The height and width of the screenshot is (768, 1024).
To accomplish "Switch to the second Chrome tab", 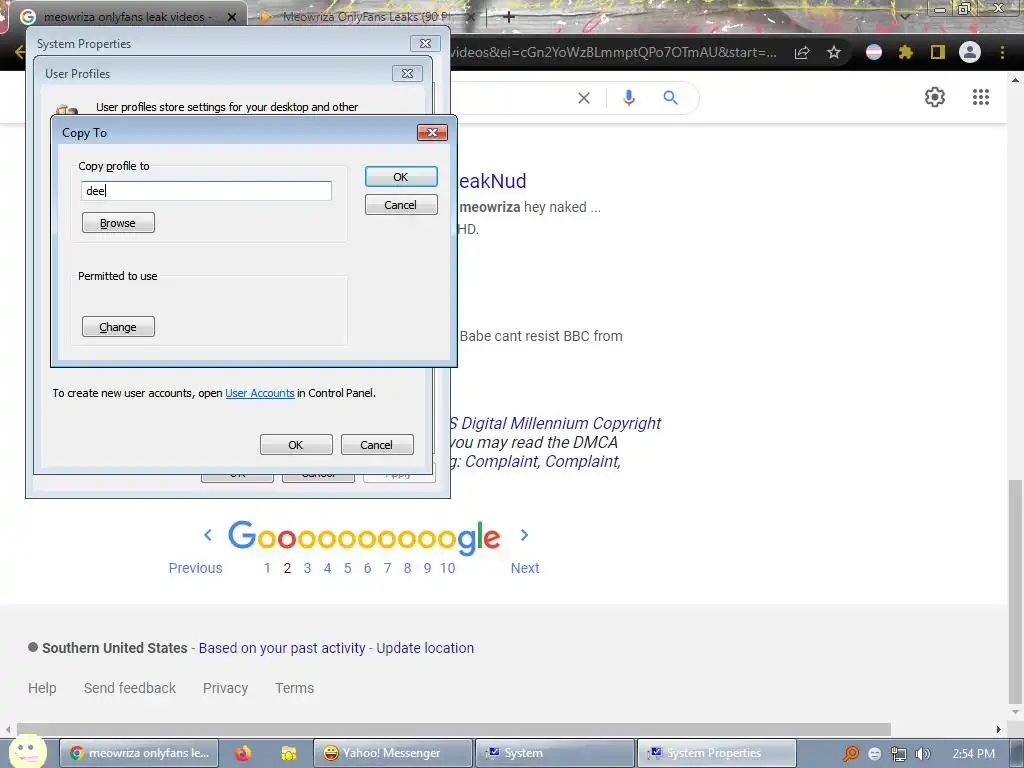I will pos(366,17).
